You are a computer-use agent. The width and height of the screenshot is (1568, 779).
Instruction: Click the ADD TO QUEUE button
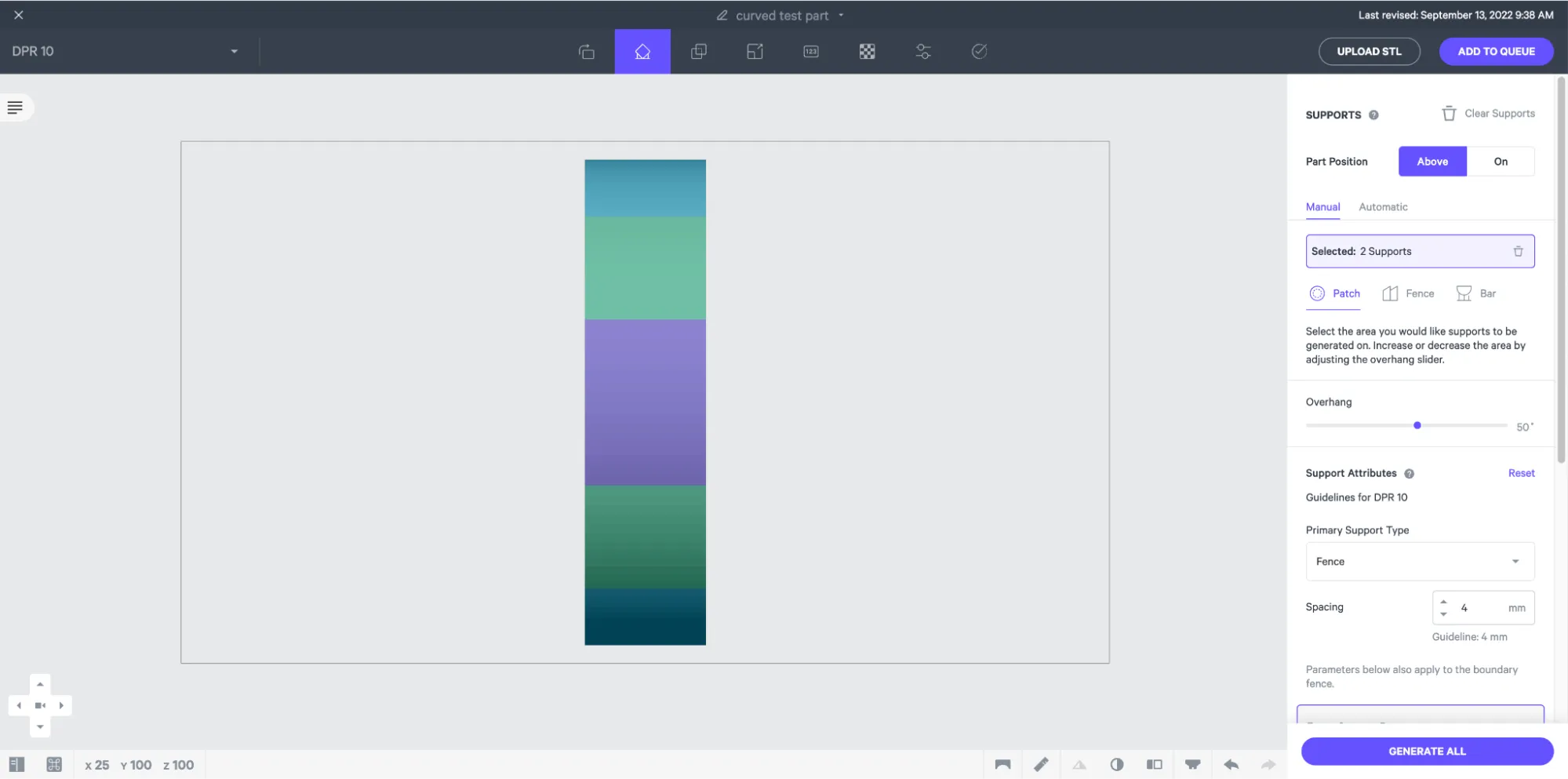[x=1496, y=52]
